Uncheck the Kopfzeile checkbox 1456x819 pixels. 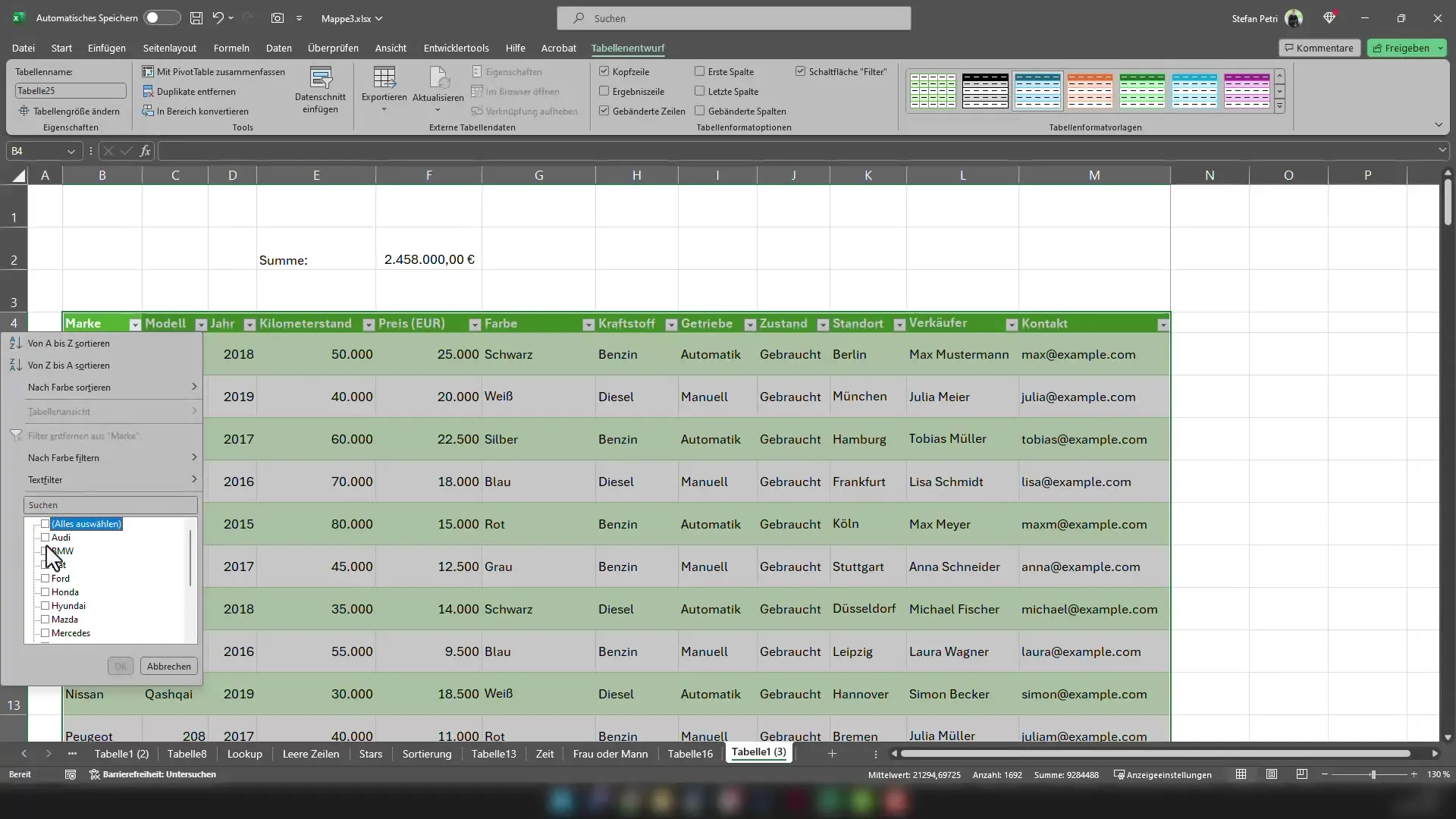click(x=604, y=71)
